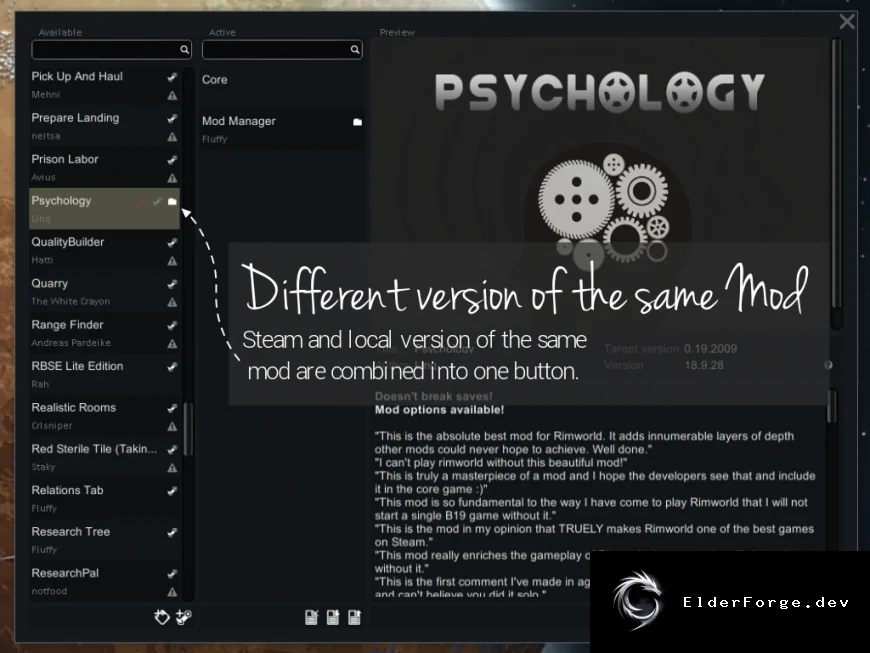Click the warning triangle on the Quarry row
Screen dimensions: 870x653
click(x=173, y=302)
